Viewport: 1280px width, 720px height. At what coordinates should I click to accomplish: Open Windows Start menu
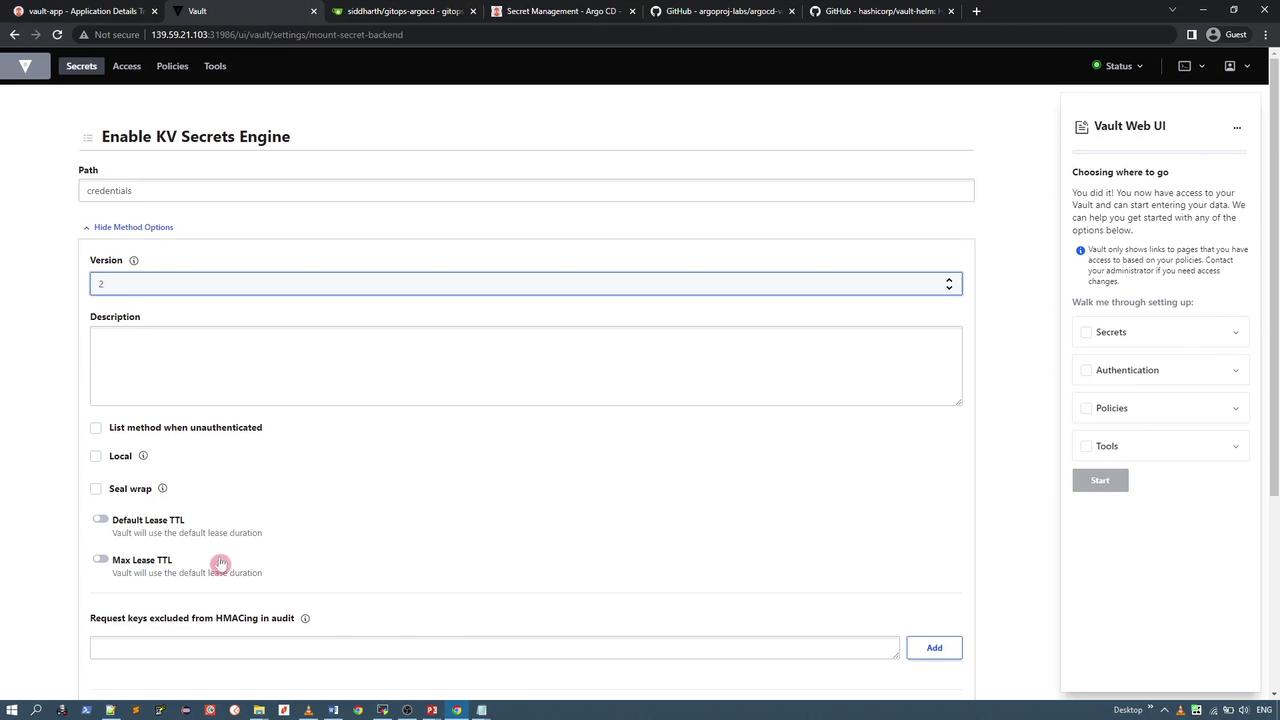click(12, 711)
